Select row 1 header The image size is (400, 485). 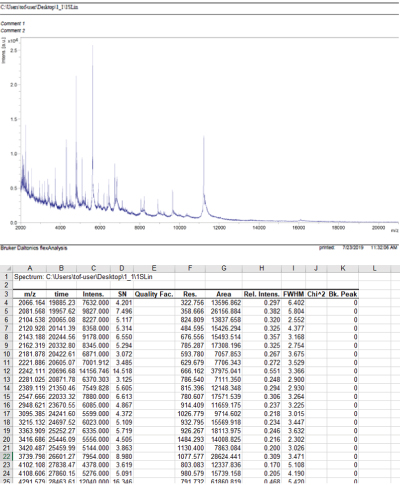point(6,277)
